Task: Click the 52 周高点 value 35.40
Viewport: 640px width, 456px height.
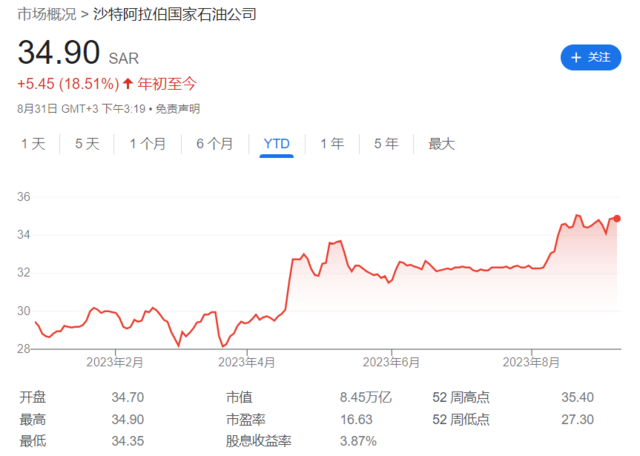Action: coord(578,397)
